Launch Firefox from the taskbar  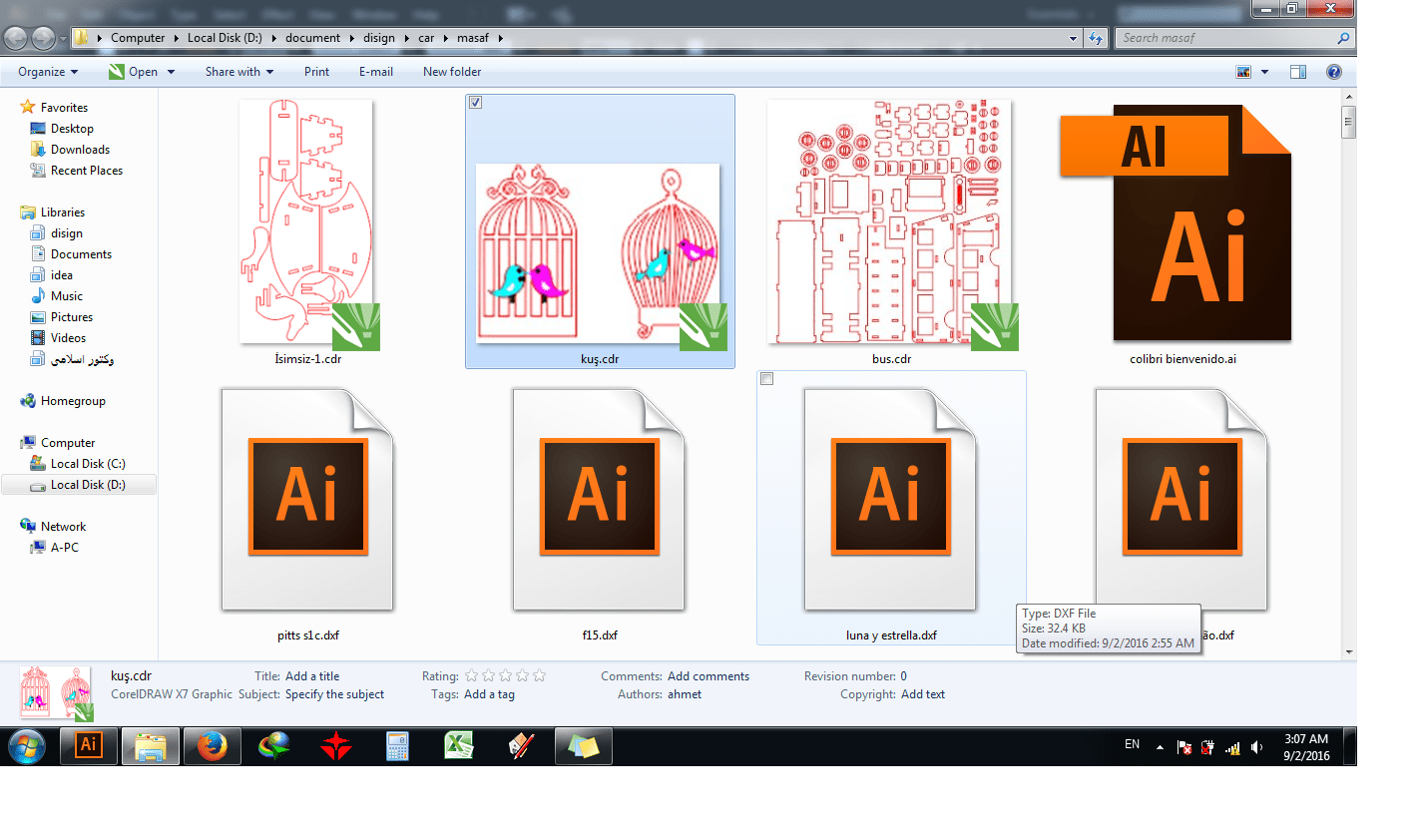tap(212, 745)
